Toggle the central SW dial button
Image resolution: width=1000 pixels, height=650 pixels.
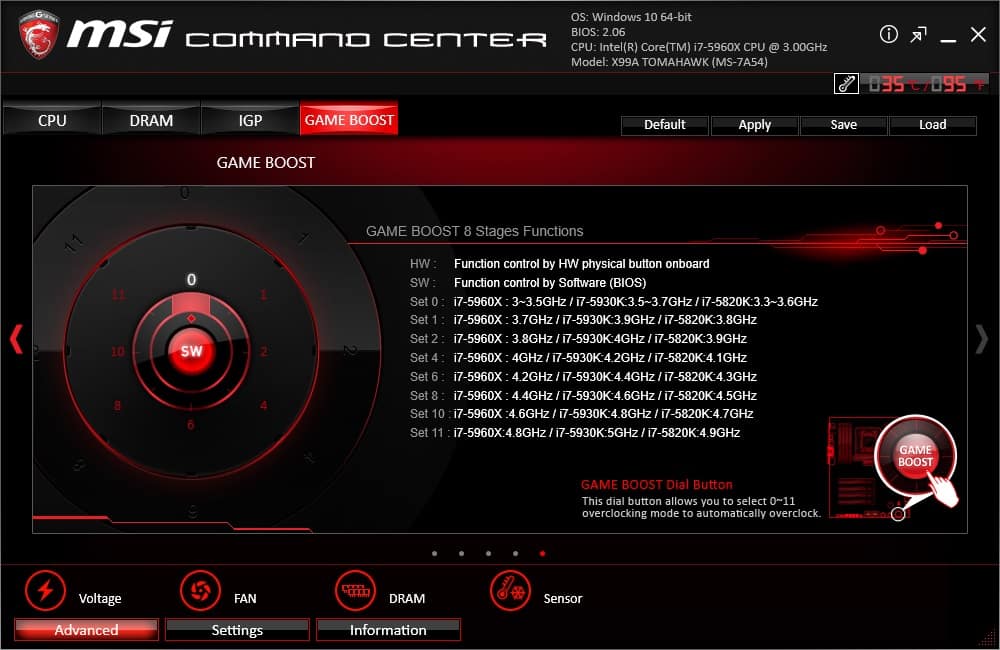(191, 351)
